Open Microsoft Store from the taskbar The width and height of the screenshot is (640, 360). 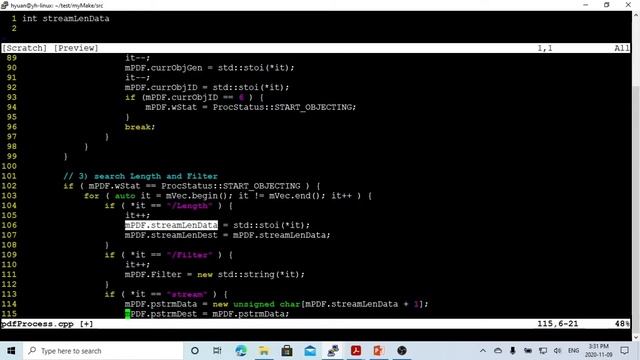[287, 351]
